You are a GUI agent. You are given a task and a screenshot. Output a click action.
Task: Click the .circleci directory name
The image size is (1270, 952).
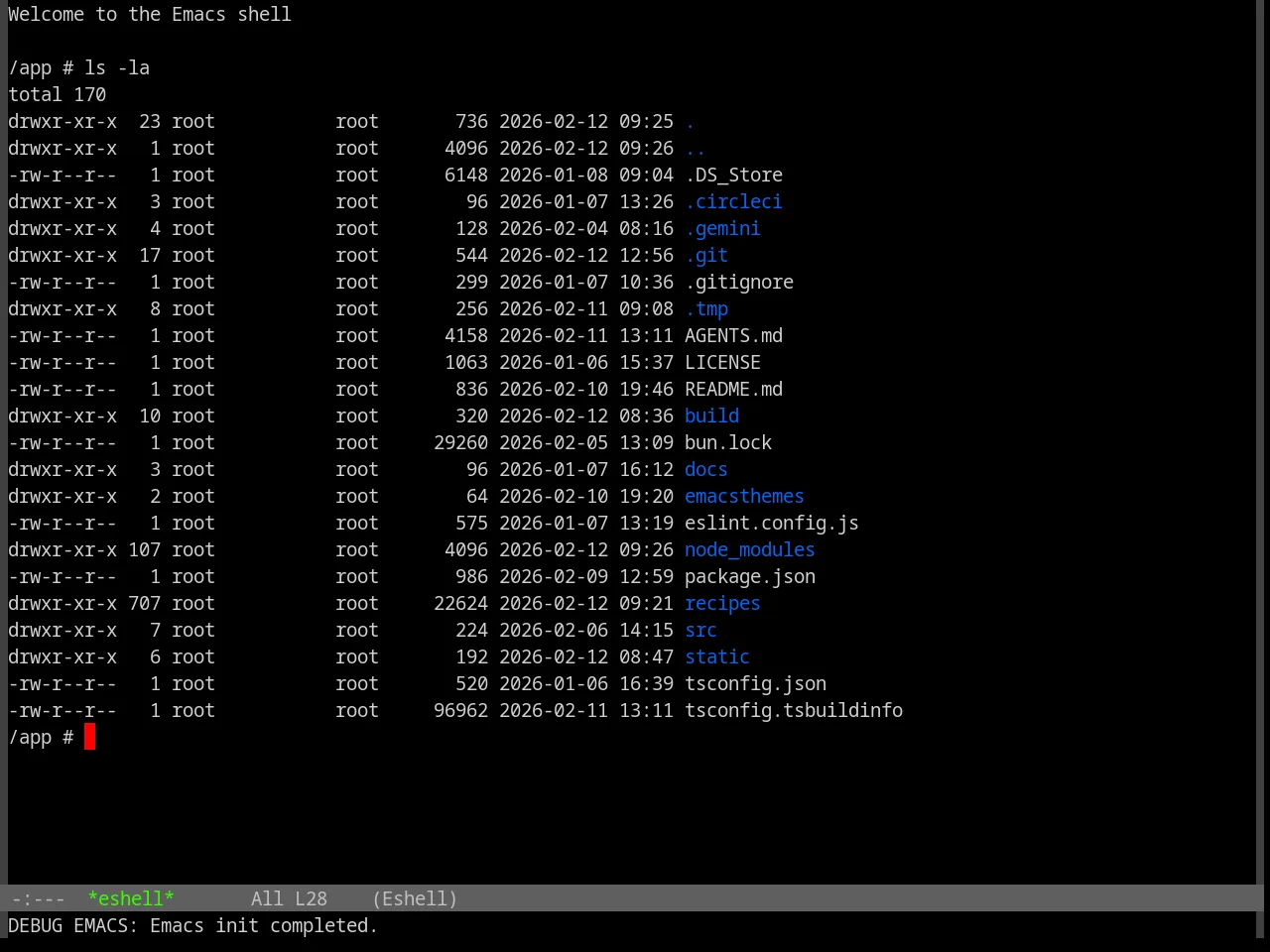click(733, 201)
